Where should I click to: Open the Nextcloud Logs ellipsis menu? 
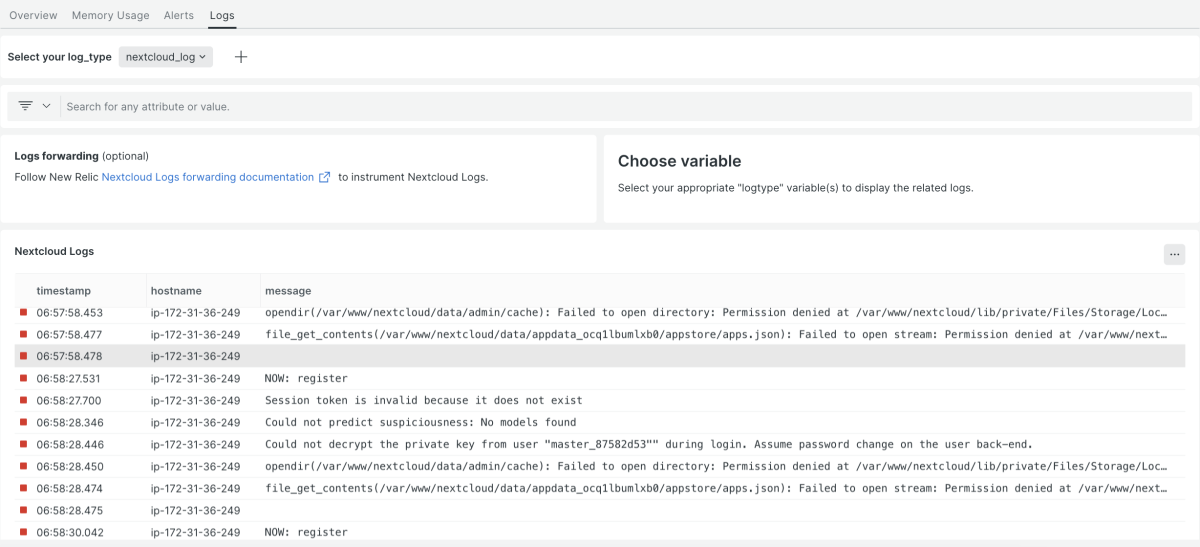tap(1174, 254)
